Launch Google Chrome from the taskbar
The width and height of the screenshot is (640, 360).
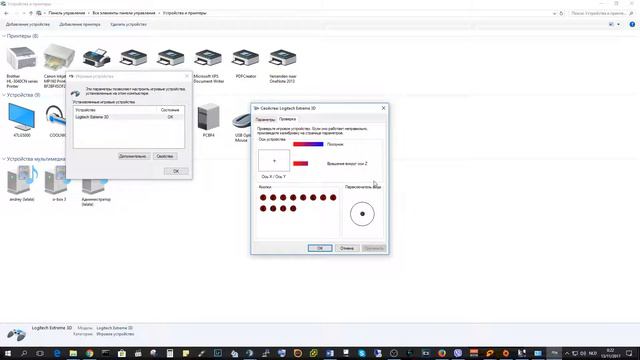pyautogui.click(x=89, y=353)
